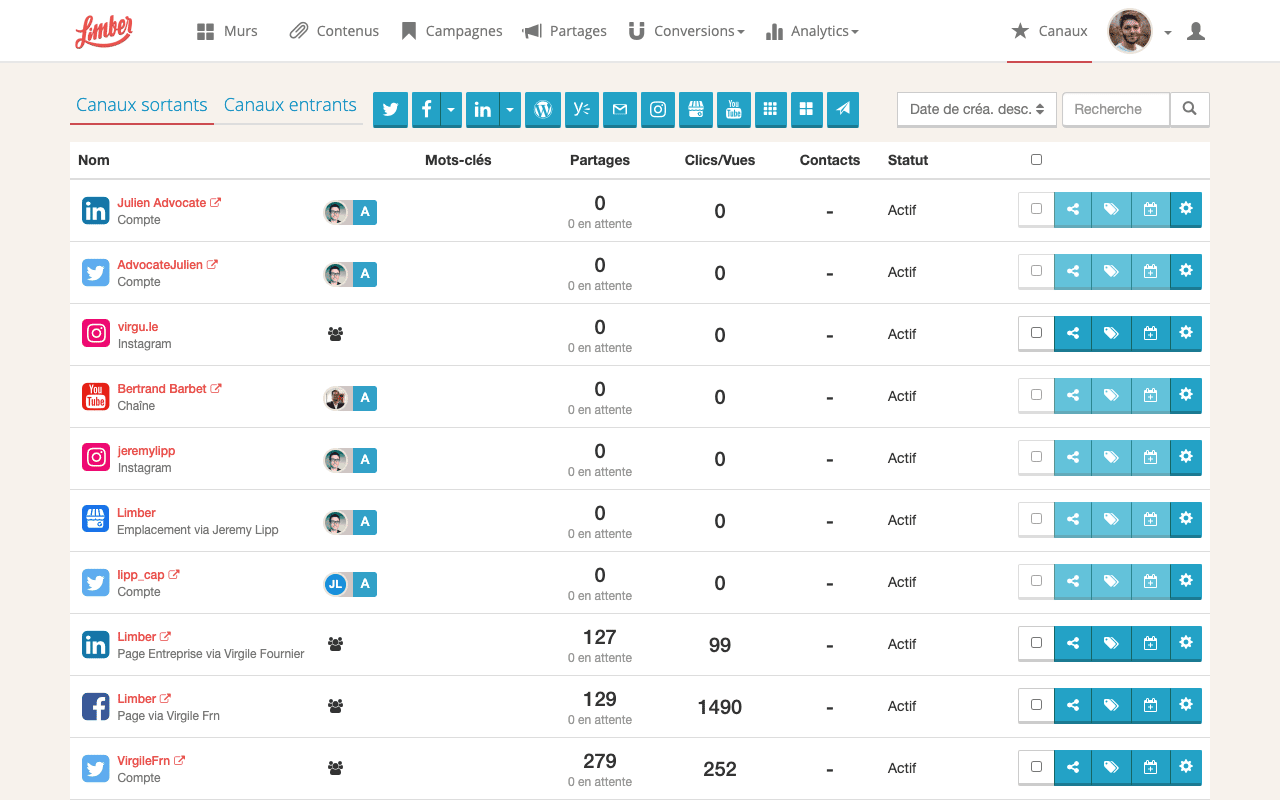The height and width of the screenshot is (800, 1280).
Task: Open the VirgileFrn Twitter link
Action: click(x=151, y=761)
